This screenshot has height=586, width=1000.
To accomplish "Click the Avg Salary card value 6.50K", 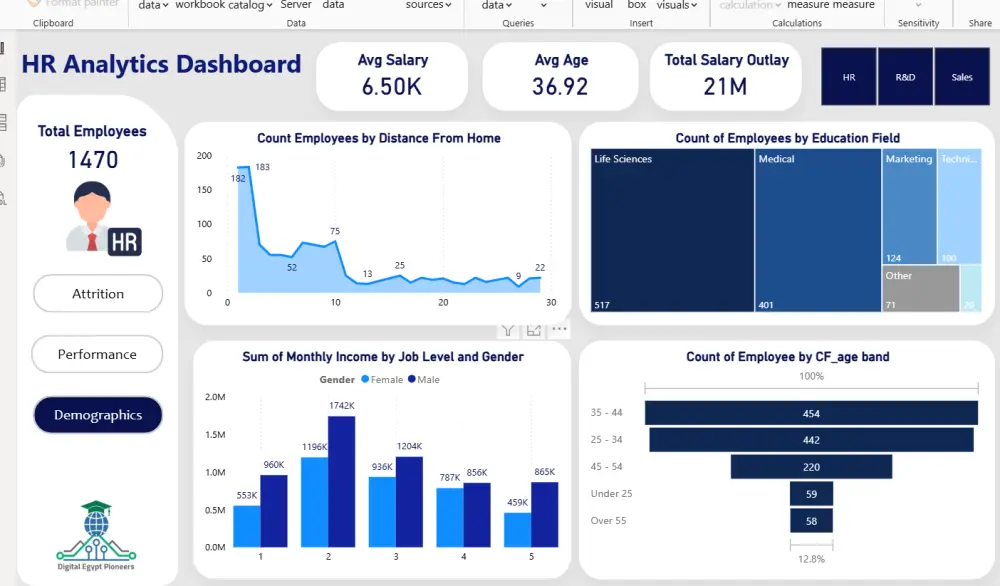I will (x=392, y=86).
